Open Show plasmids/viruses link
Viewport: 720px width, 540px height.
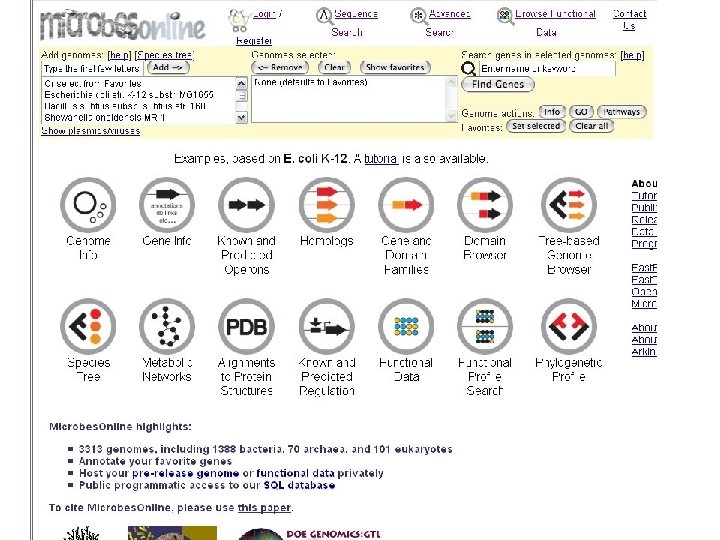tap(90, 131)
